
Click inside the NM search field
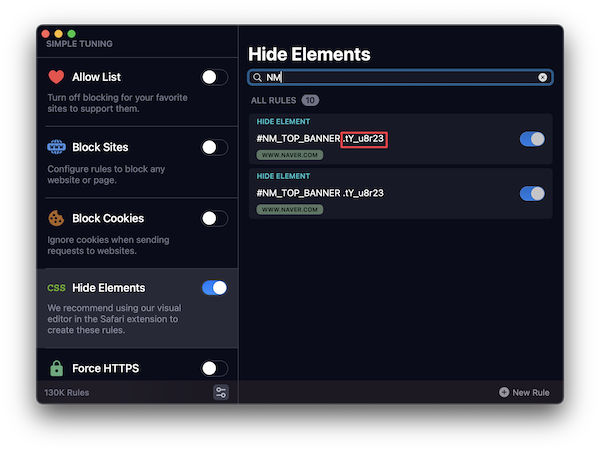[x=400, y=77]
